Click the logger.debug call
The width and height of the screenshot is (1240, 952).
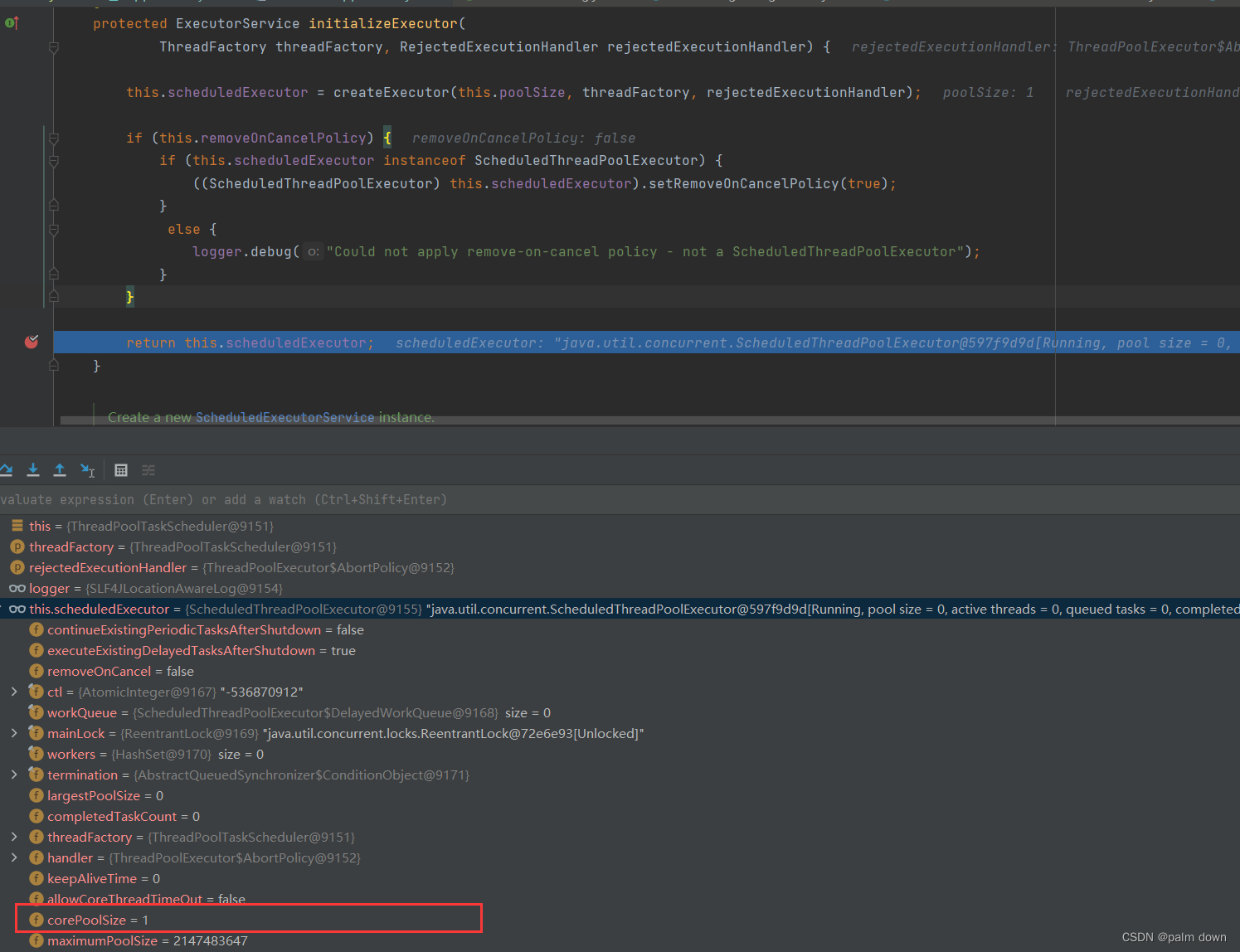[242, 251]
